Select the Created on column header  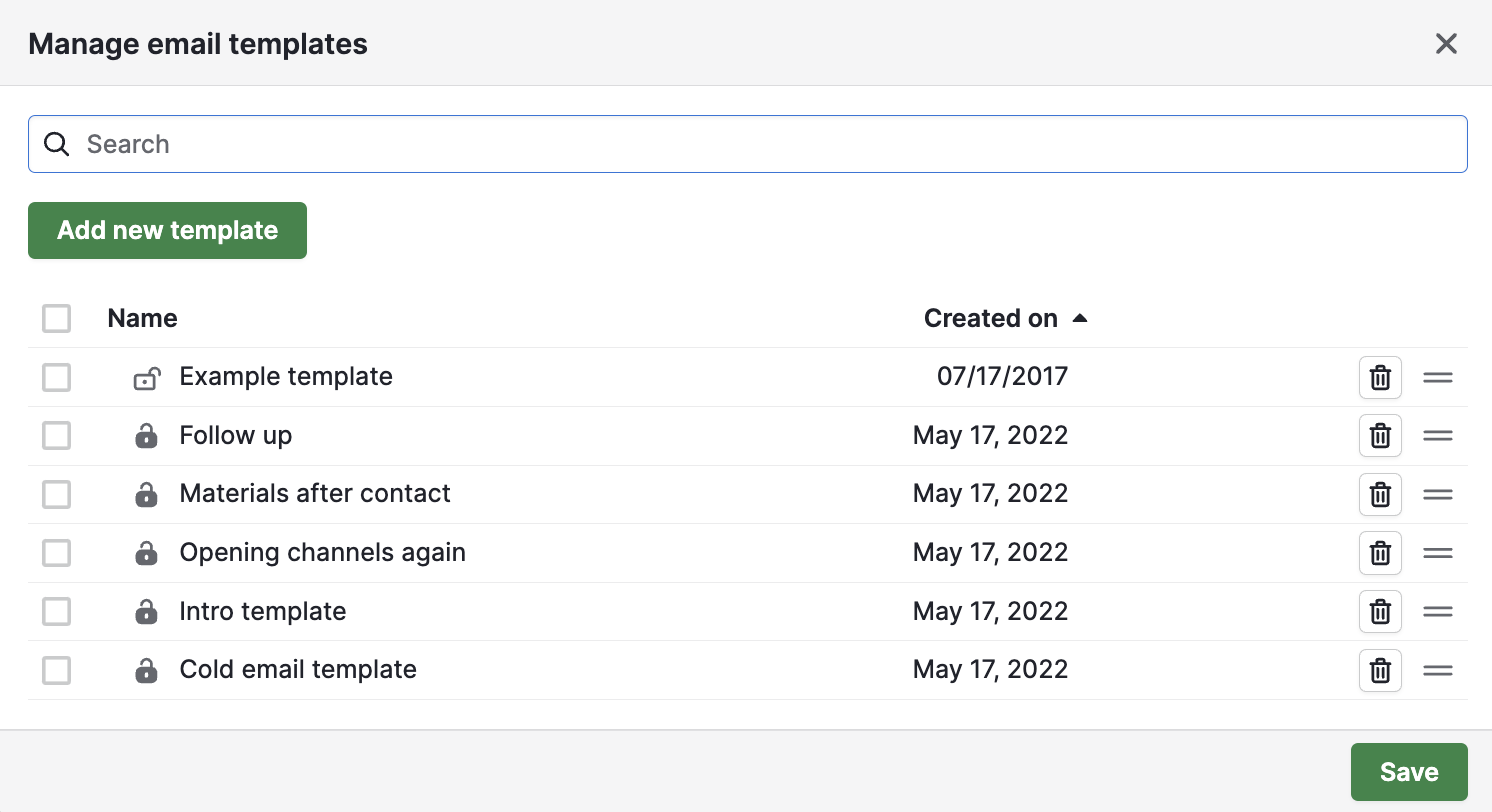tap(991, 318)
